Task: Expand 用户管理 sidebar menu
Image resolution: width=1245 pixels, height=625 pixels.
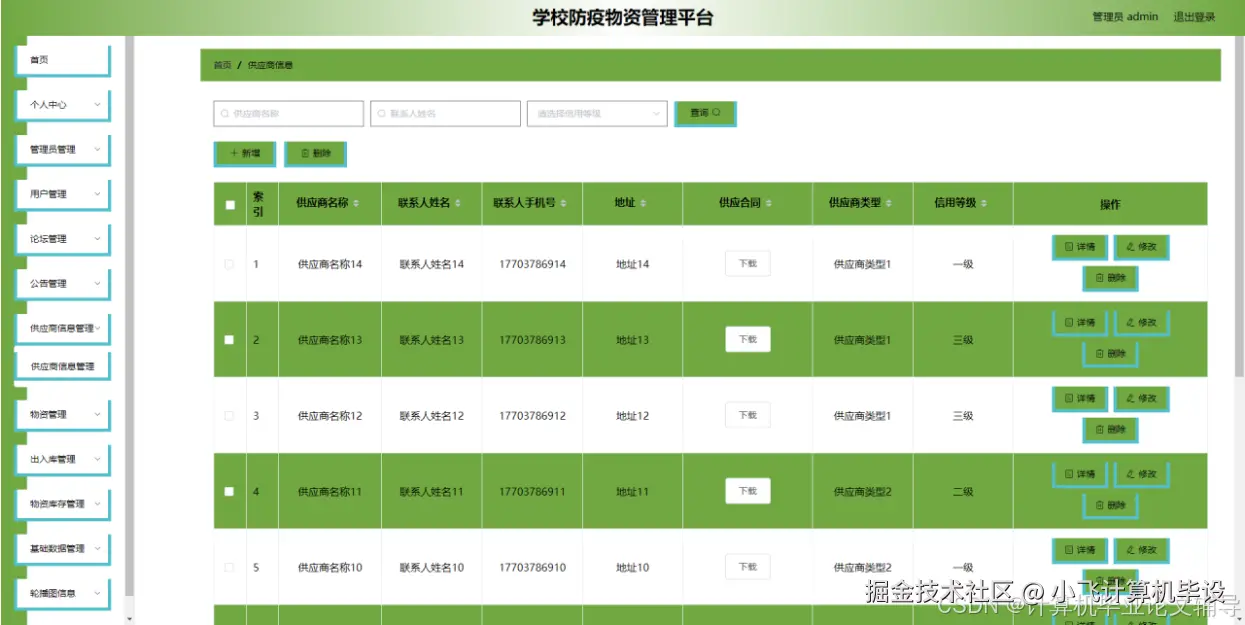Action: [62, 194]
